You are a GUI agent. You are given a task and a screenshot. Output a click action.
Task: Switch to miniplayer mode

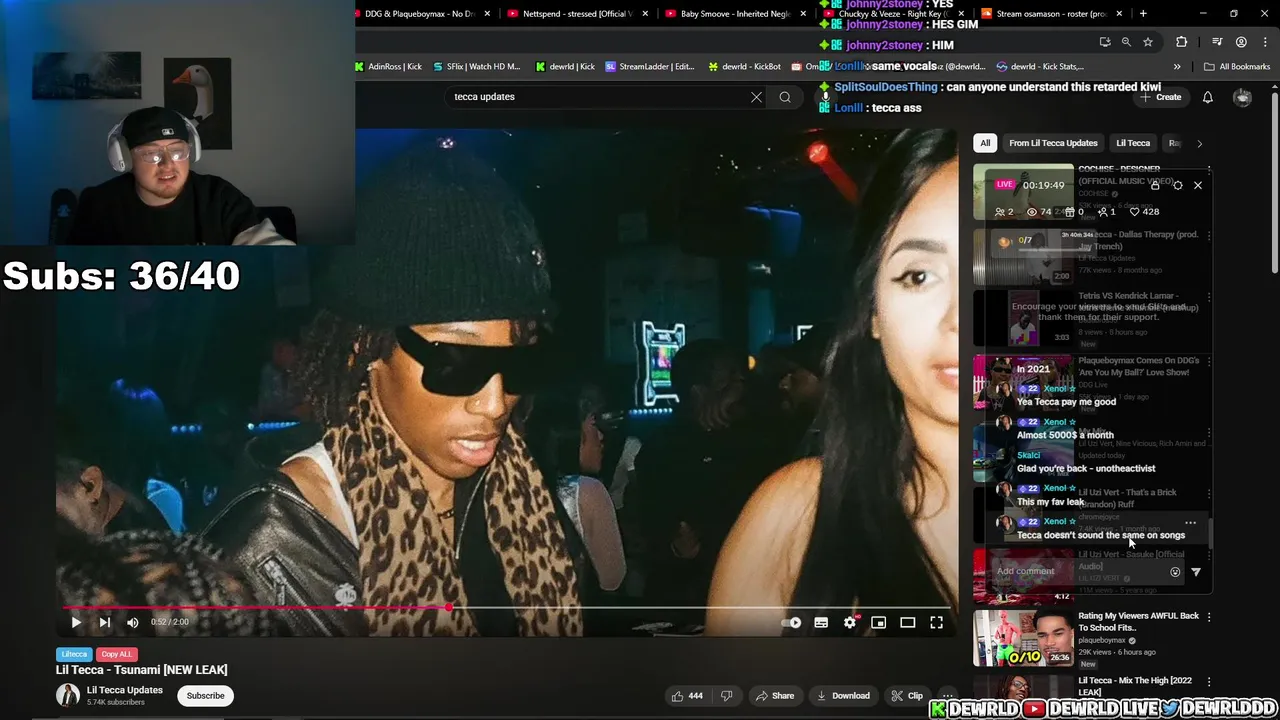pos(878,622)
